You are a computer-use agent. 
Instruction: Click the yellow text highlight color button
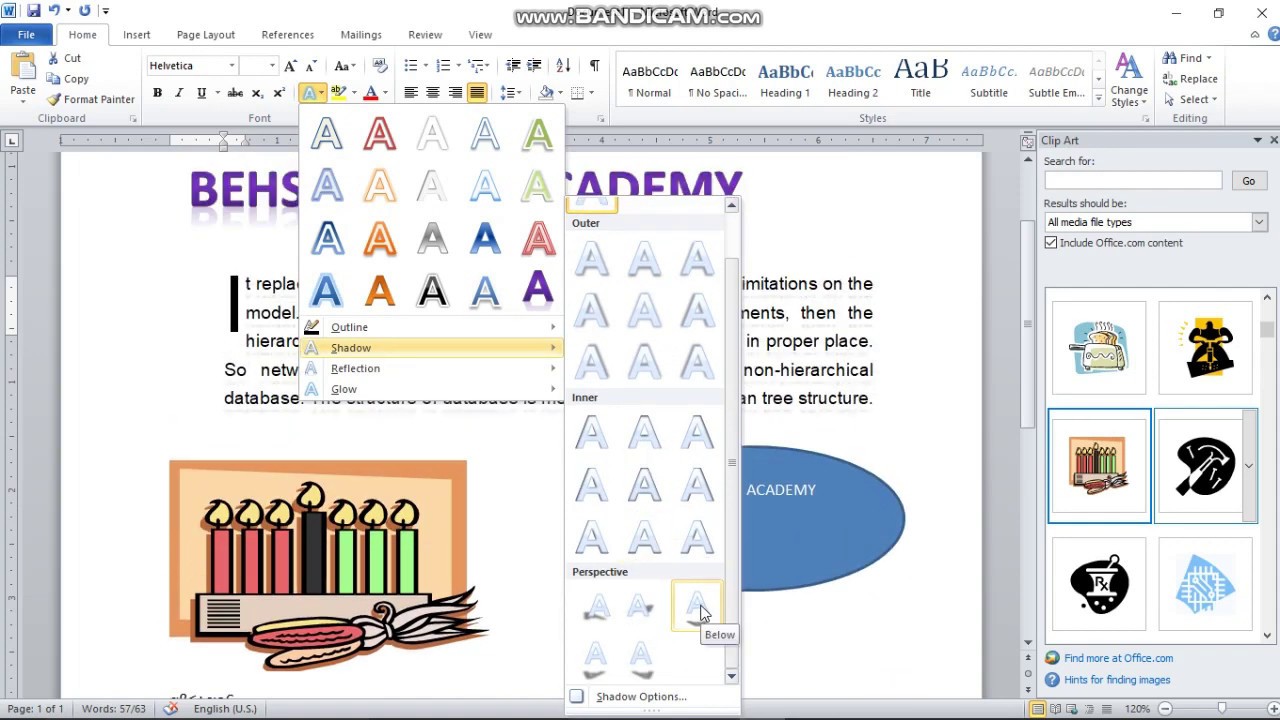point(338,93)
